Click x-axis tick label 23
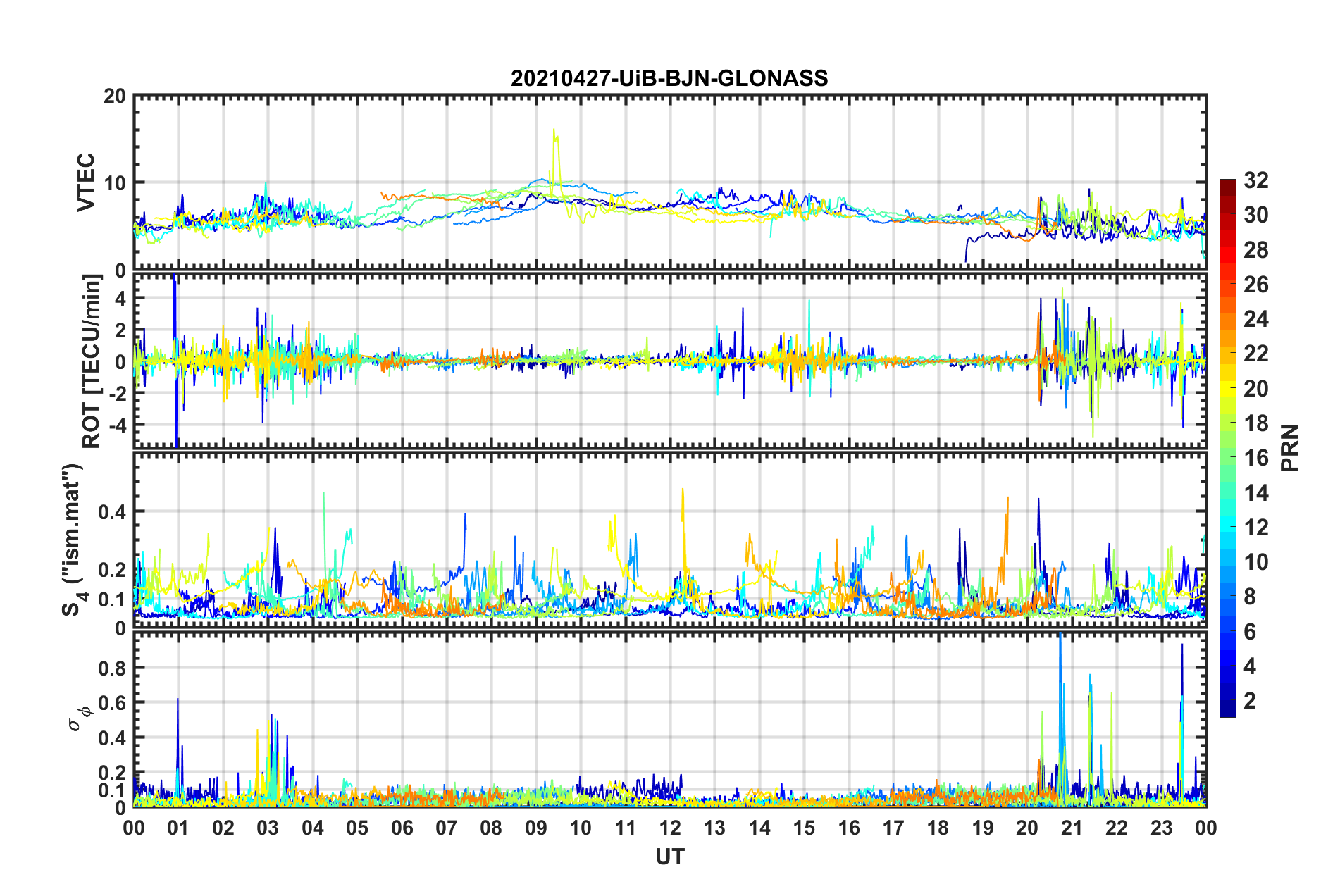1340x896 pixels. coord(1161,828)
